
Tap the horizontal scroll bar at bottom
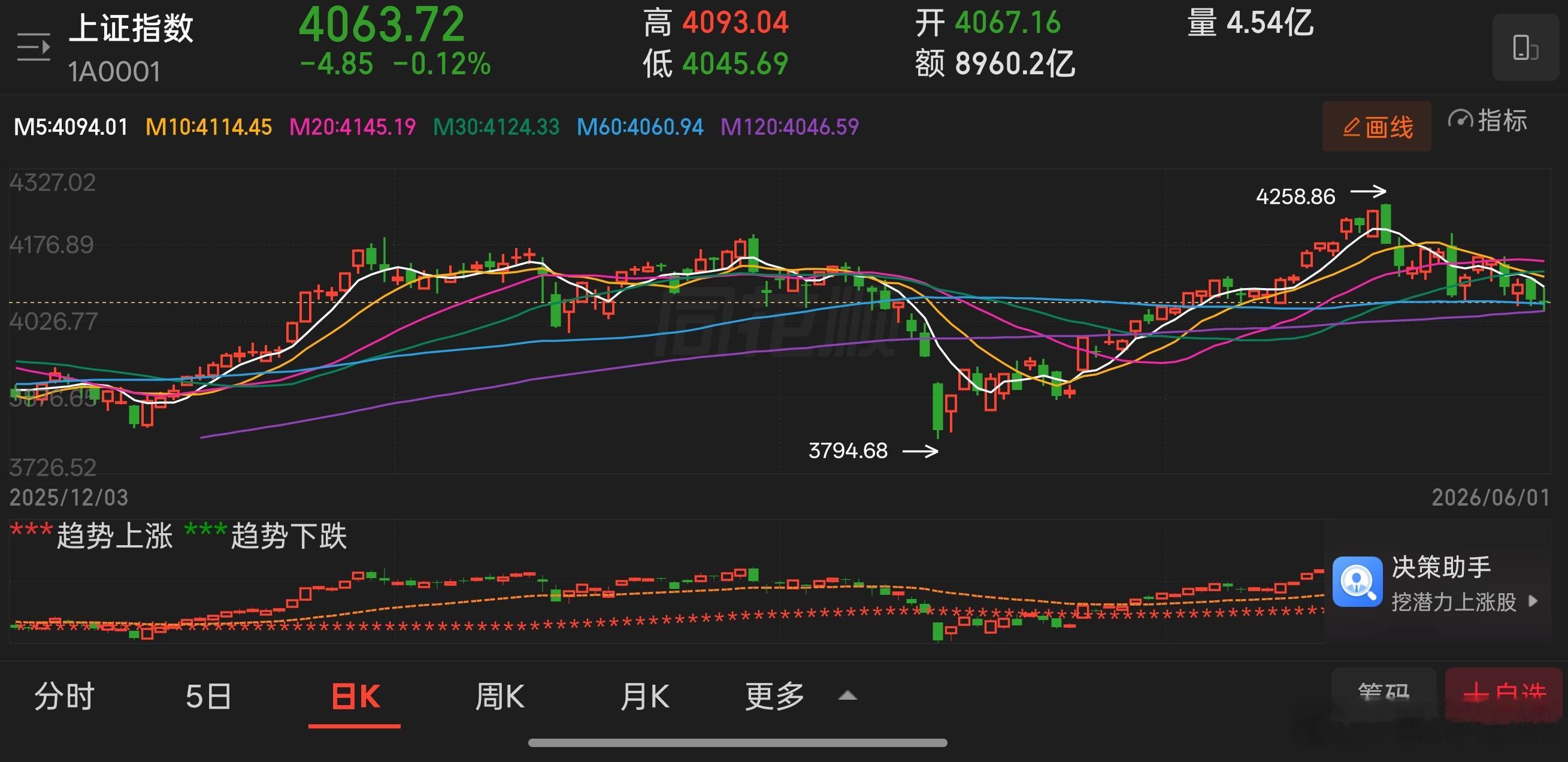pyautogui.click(x=737, y=742)
